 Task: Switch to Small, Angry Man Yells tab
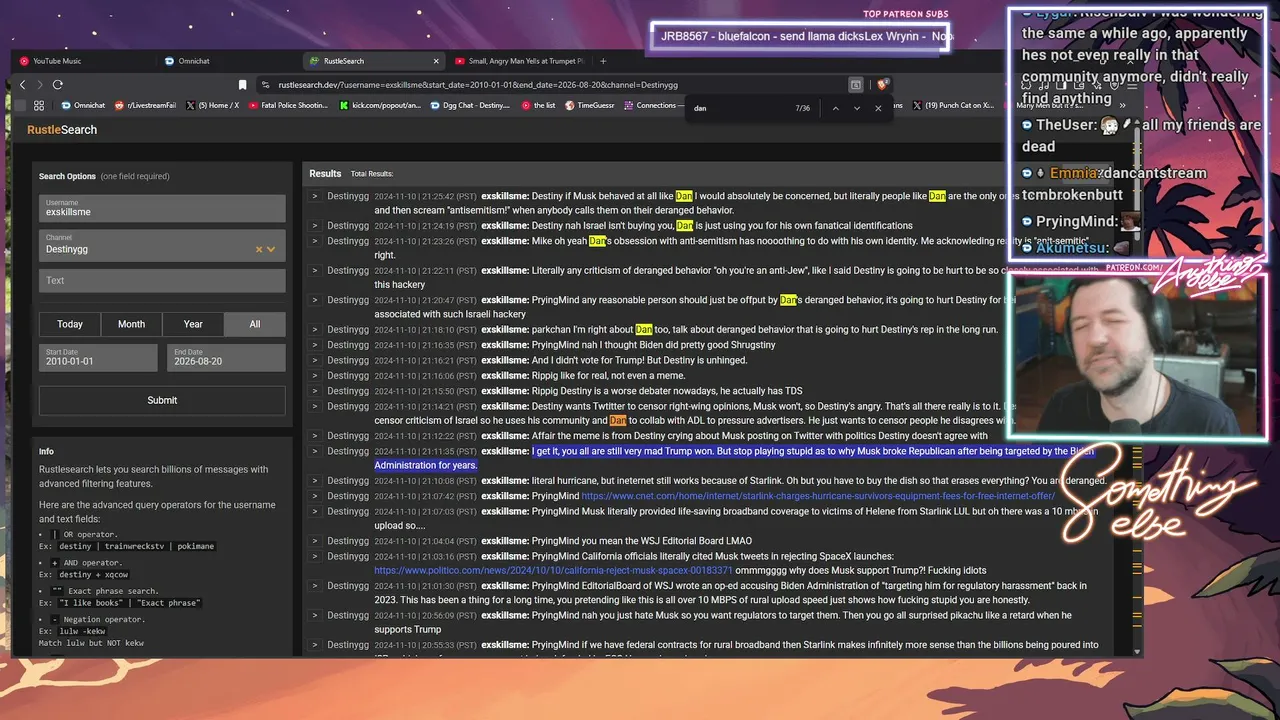pos(518,61)
